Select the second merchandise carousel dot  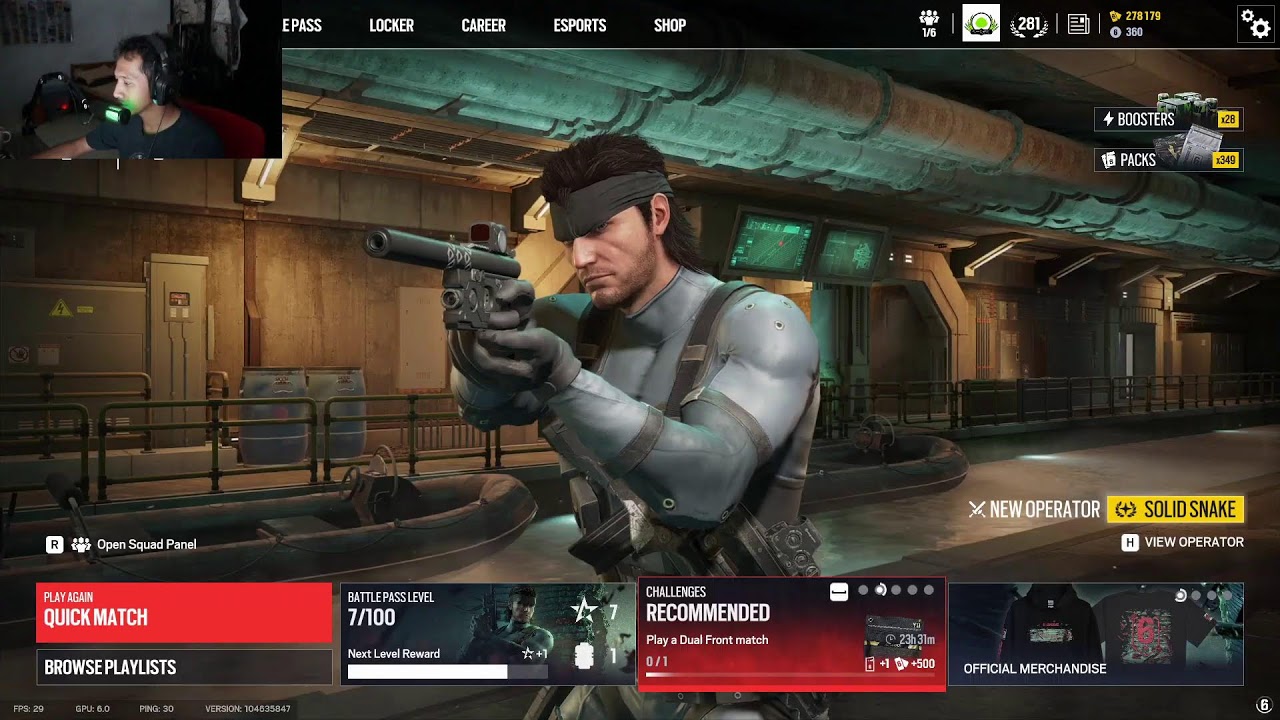tap(1196, 596)
